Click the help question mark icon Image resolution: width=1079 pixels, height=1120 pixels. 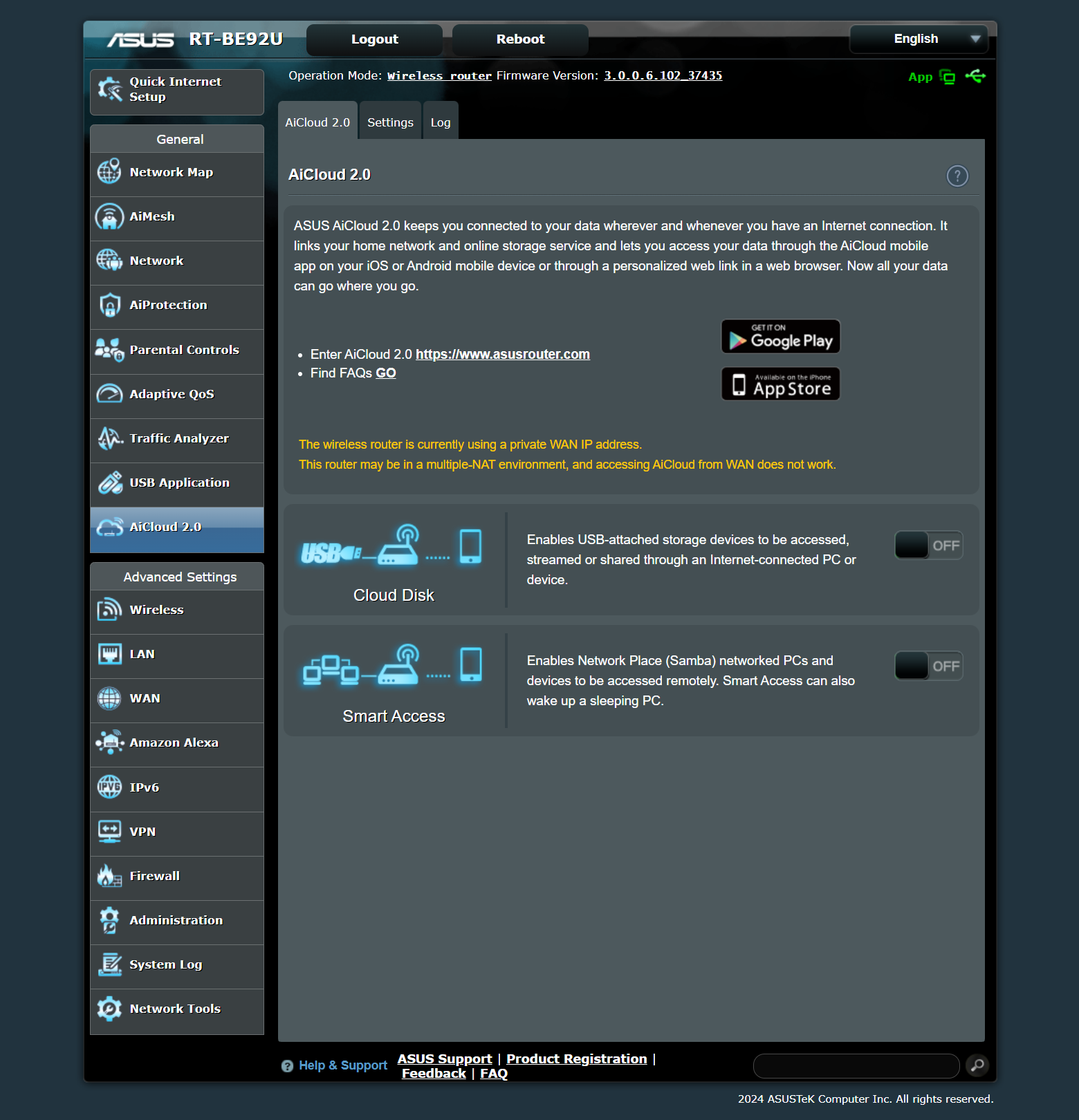tap(957, 176)
